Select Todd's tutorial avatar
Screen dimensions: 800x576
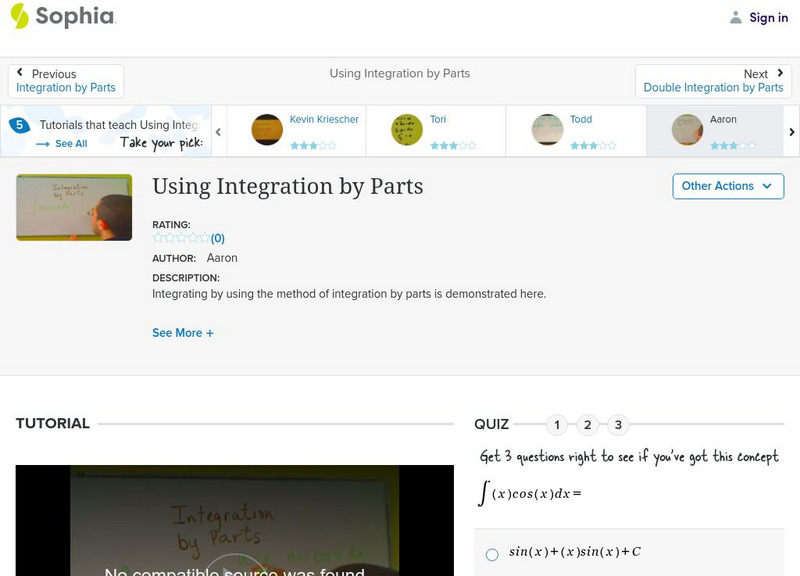548,129
